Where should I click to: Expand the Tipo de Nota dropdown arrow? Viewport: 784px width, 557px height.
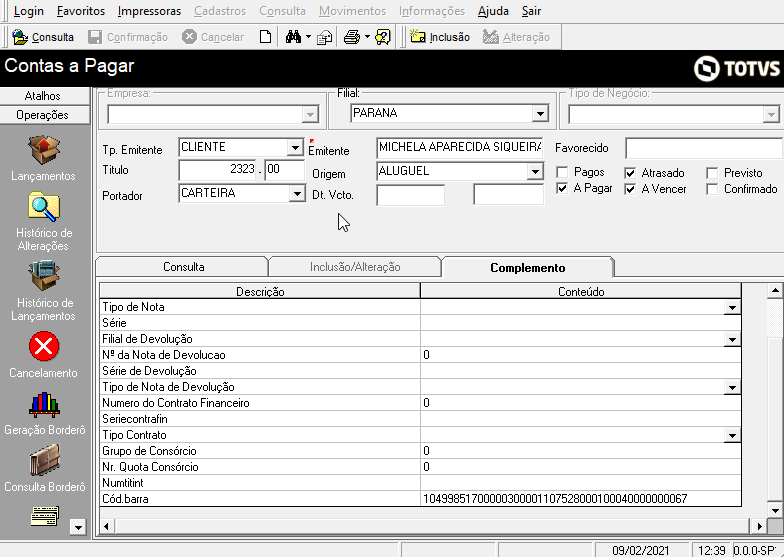(732, 308)
